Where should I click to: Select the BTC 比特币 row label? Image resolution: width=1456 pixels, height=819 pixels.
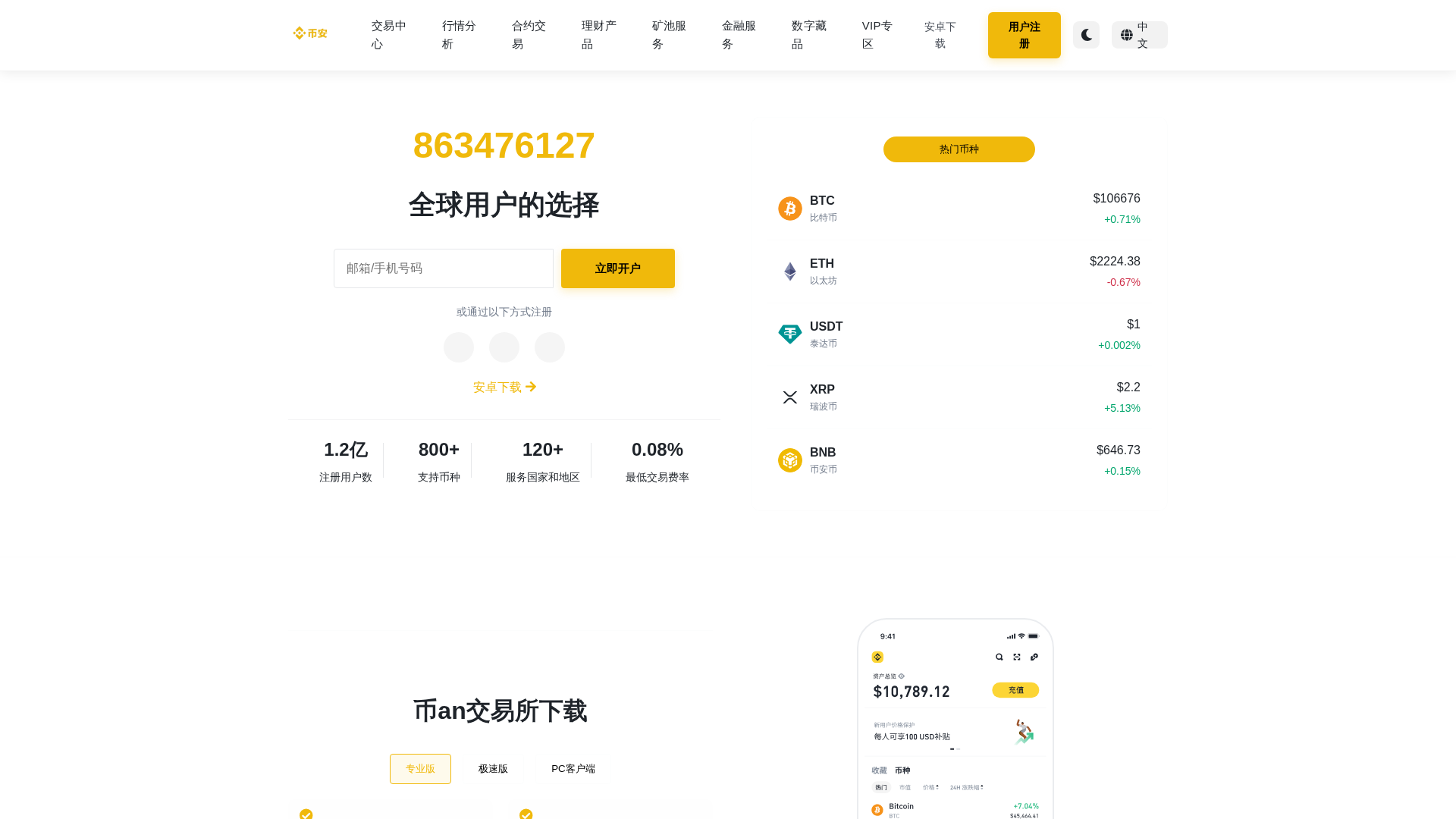(824, 209)
